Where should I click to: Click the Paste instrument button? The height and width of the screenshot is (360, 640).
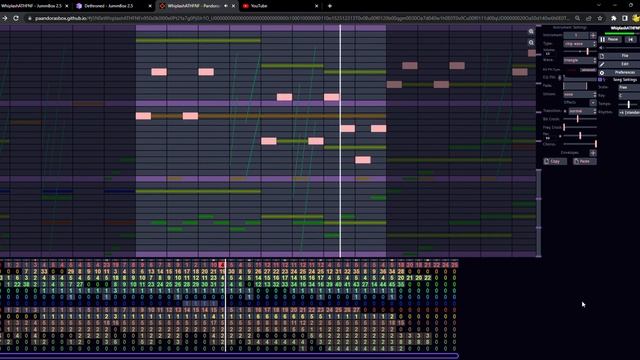coord(584,162)
